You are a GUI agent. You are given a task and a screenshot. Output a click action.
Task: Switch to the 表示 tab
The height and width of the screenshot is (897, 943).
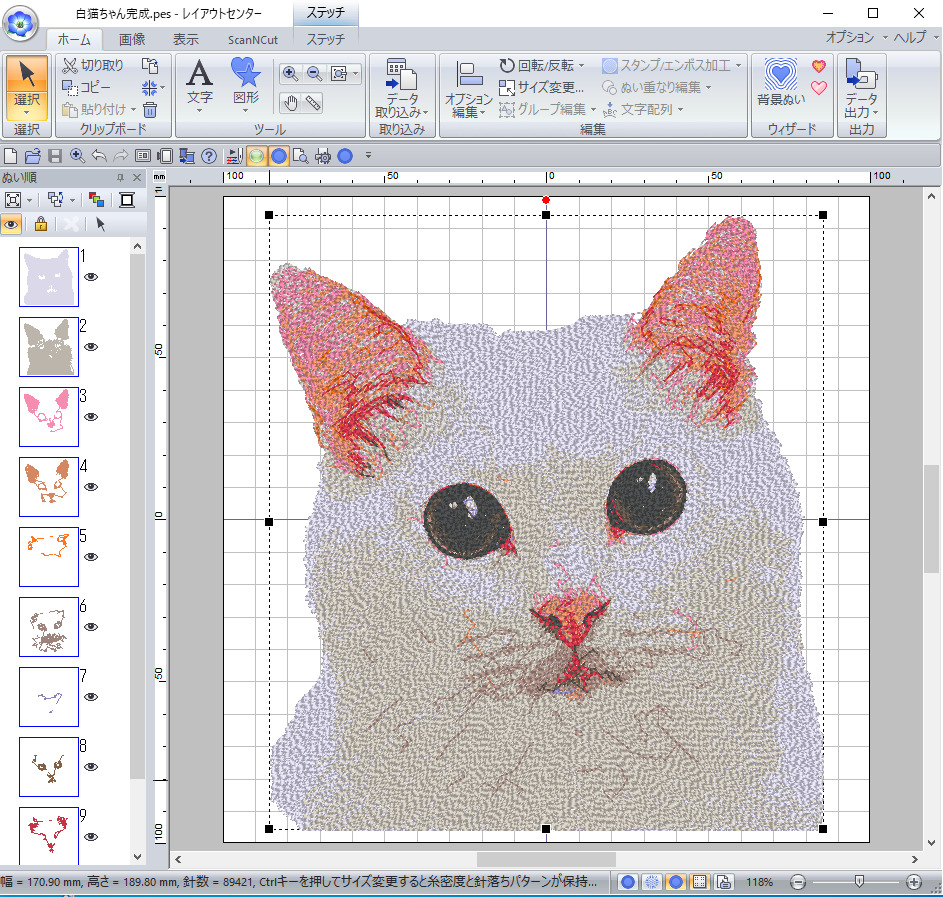186,40
